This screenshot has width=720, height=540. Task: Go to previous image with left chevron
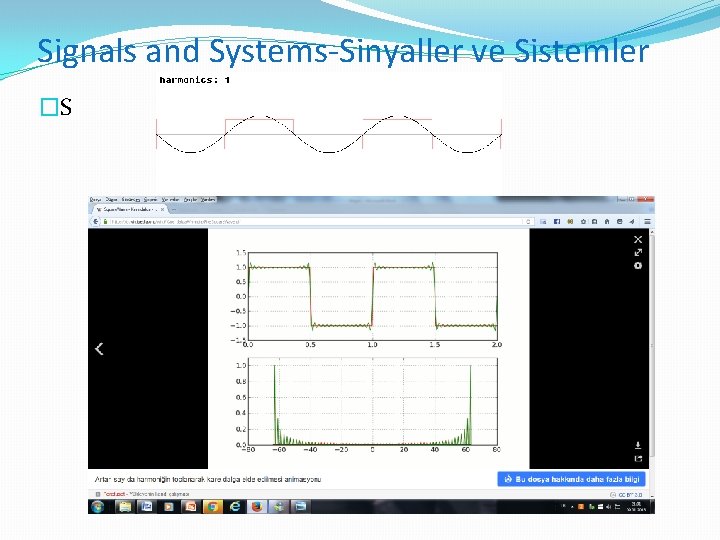tap(99, 349)
